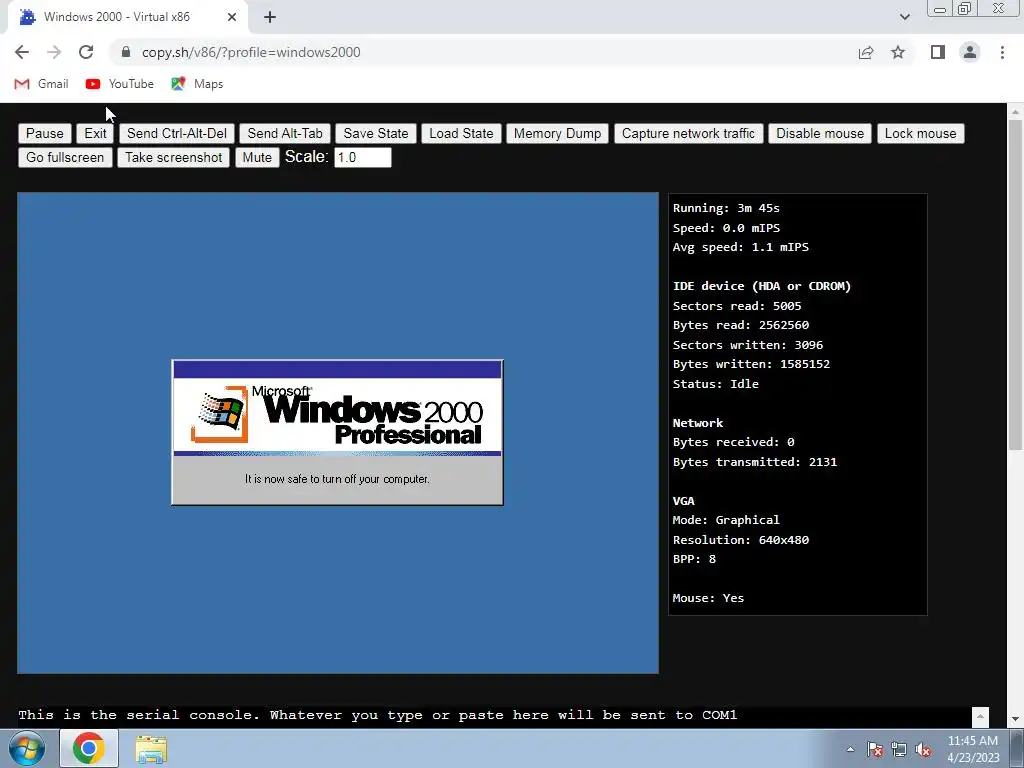
Task: Click Send Alt-Tab
Action: pyautogui.click(x=285, y=133)
